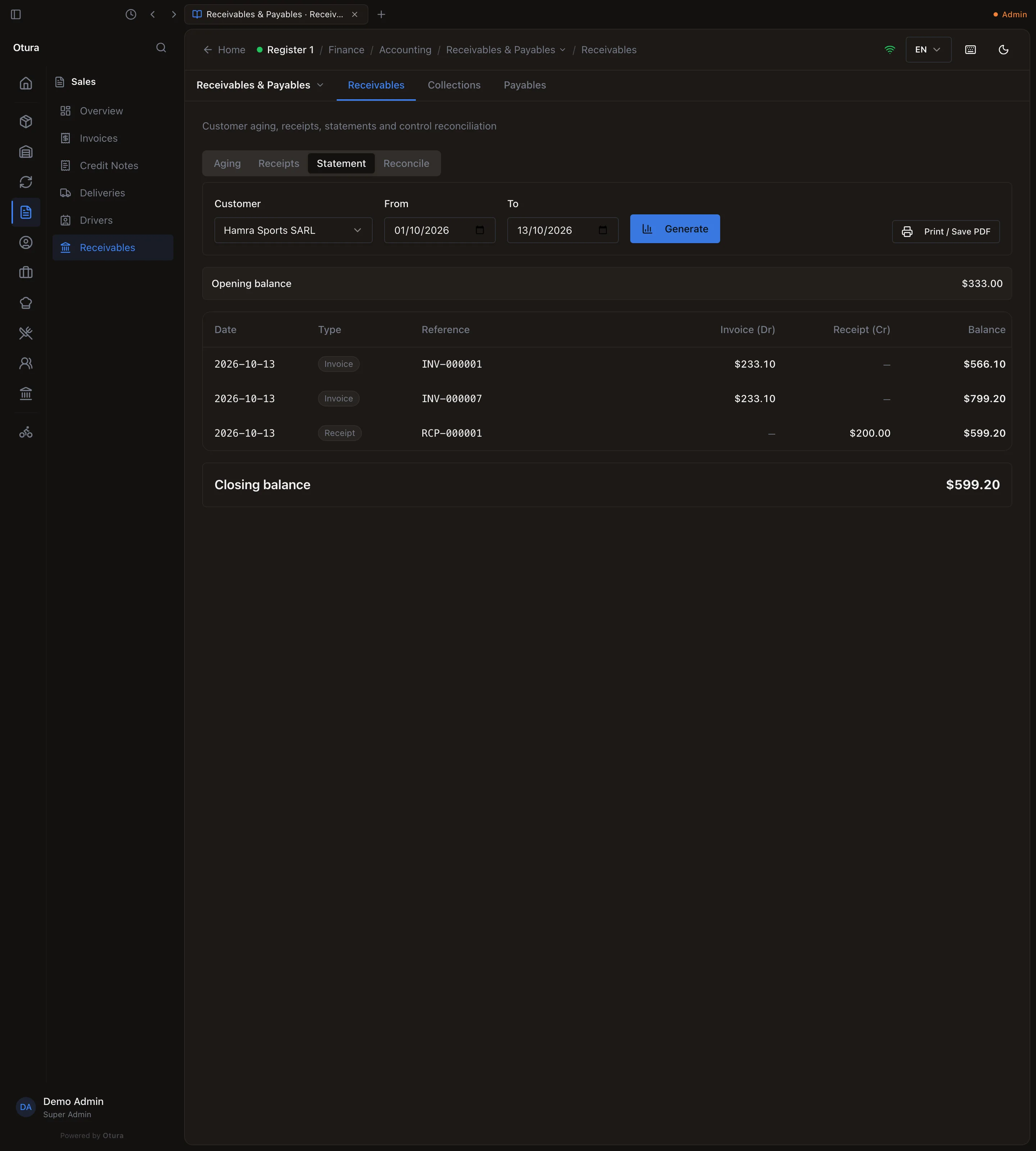Select the Aging sub-tab
This screenshot has width=1036, height=1151.
[x=227, y=163]
